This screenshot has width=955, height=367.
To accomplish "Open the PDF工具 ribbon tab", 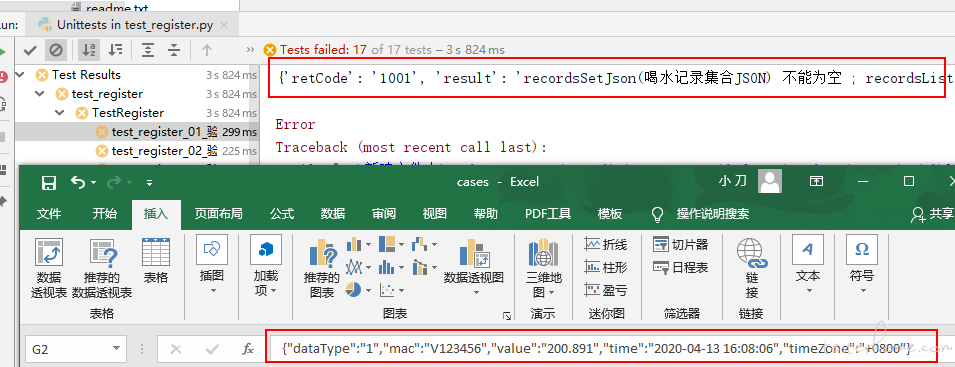I will [548, 214].
